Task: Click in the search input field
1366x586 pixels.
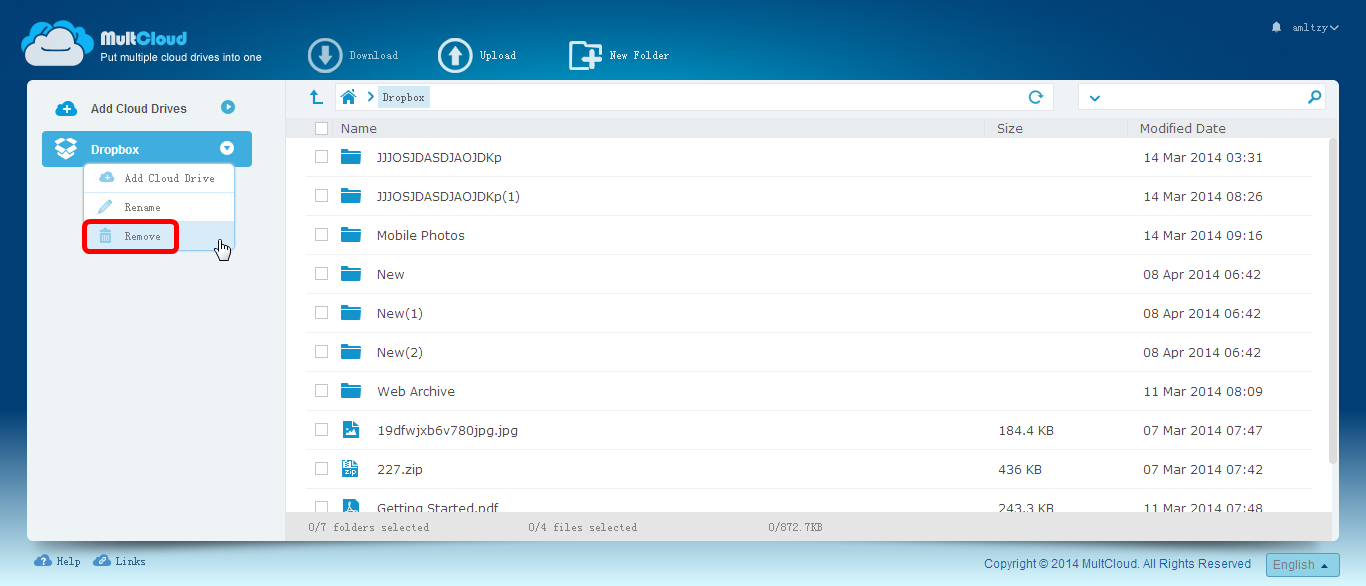Action: 1203,97
